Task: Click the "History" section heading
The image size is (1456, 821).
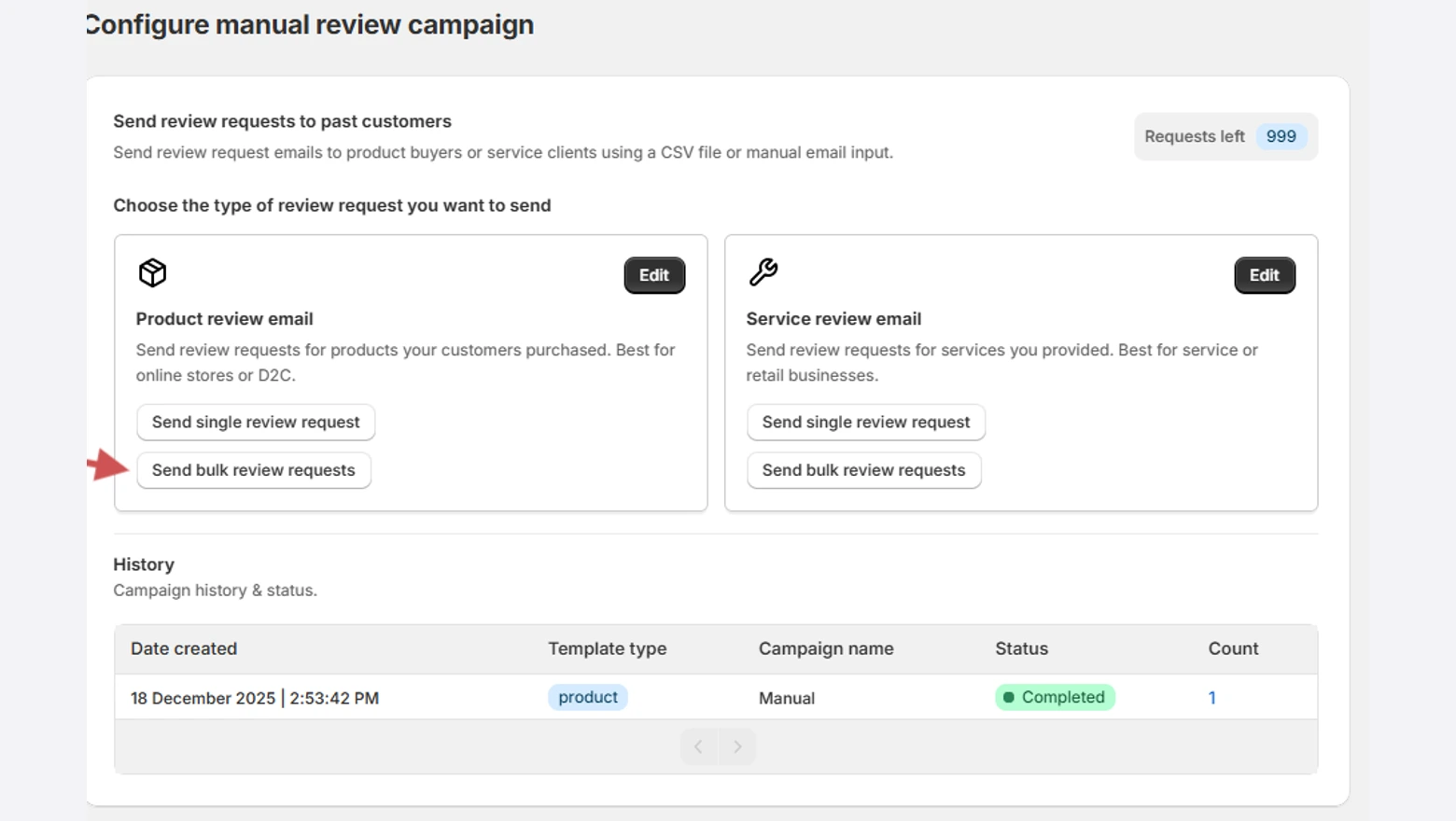Action: [x=144, y=564]
